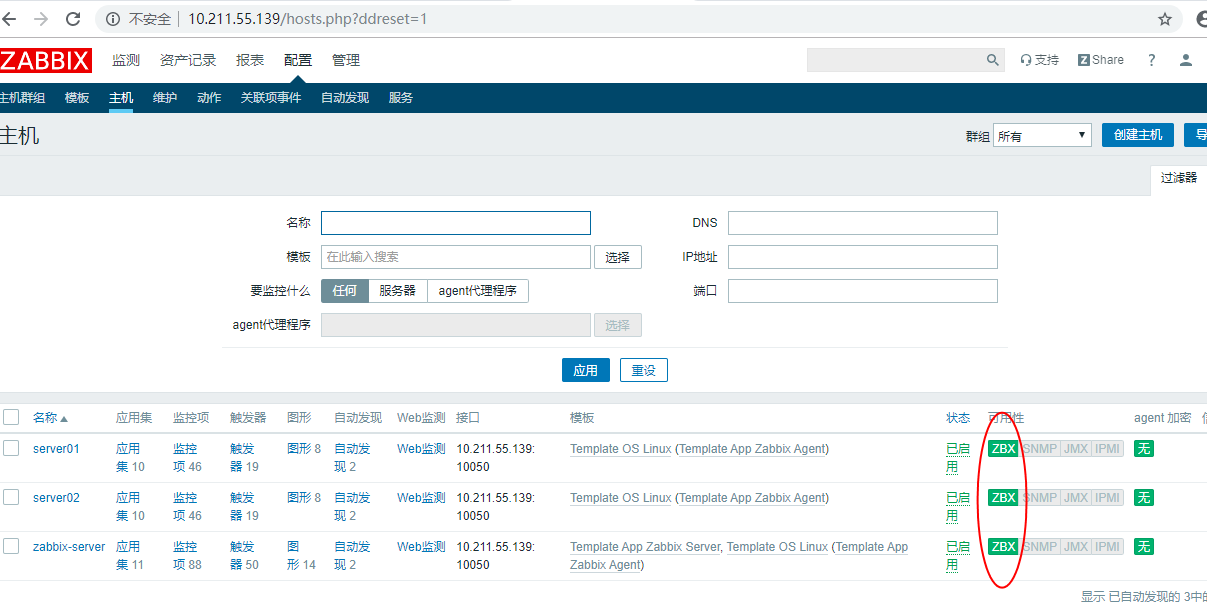Viewport: 1207px width, 607px height.
Task: Open the 群组 group dropdown
Action: click(1042, 136)
